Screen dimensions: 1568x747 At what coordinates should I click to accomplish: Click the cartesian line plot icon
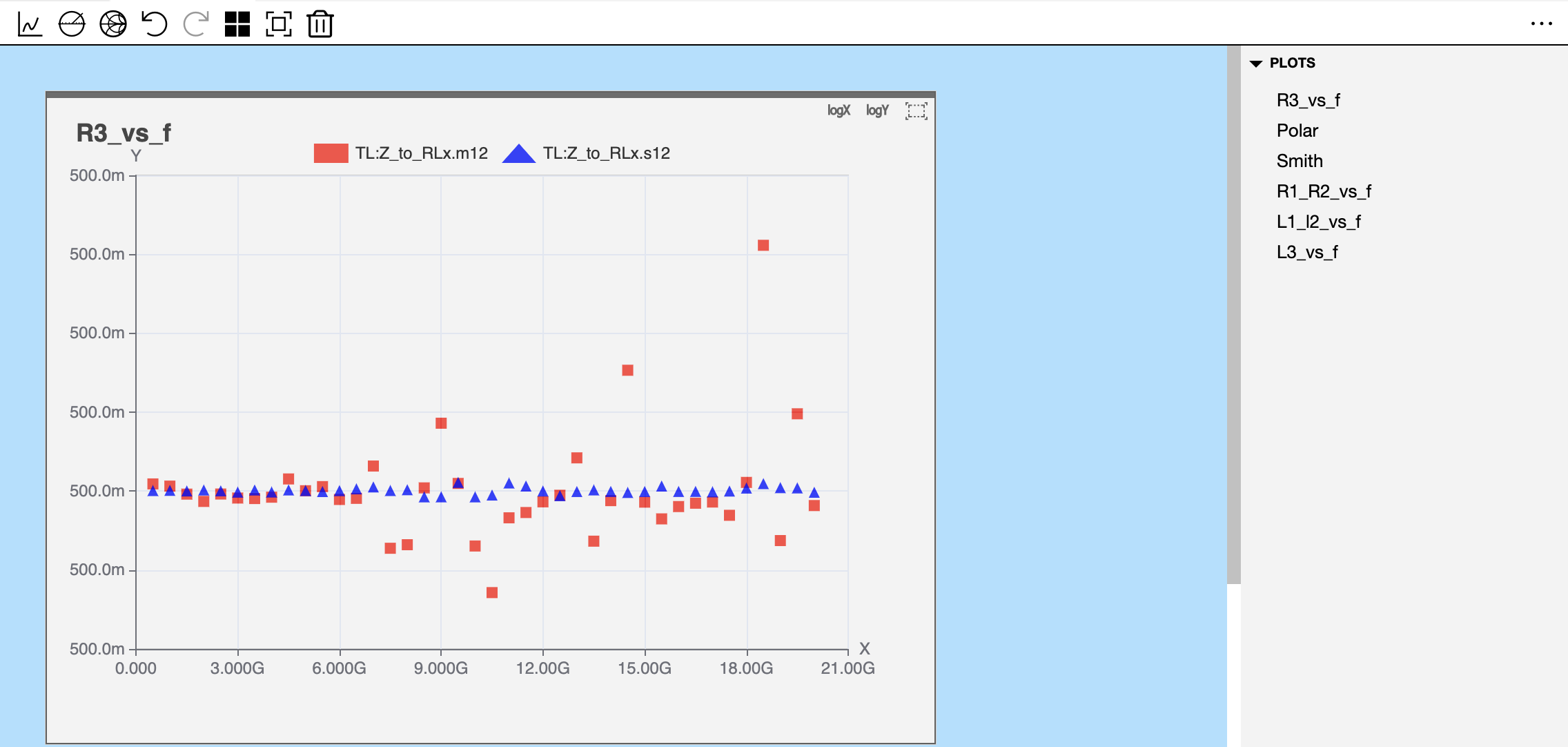pos(30,24)
